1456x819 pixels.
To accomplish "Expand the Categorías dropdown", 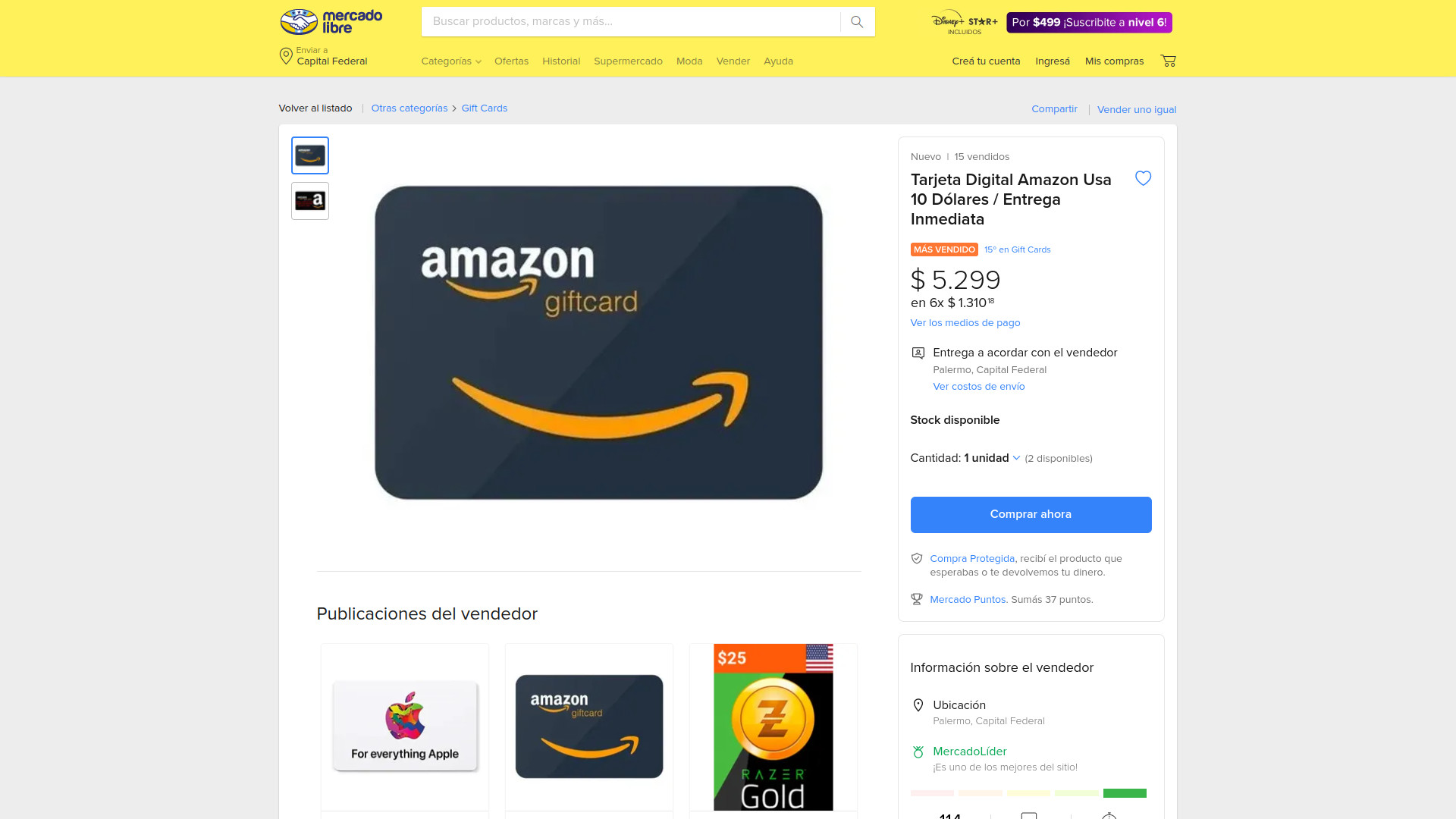I will pyautogui.click(x=451, y=61).
